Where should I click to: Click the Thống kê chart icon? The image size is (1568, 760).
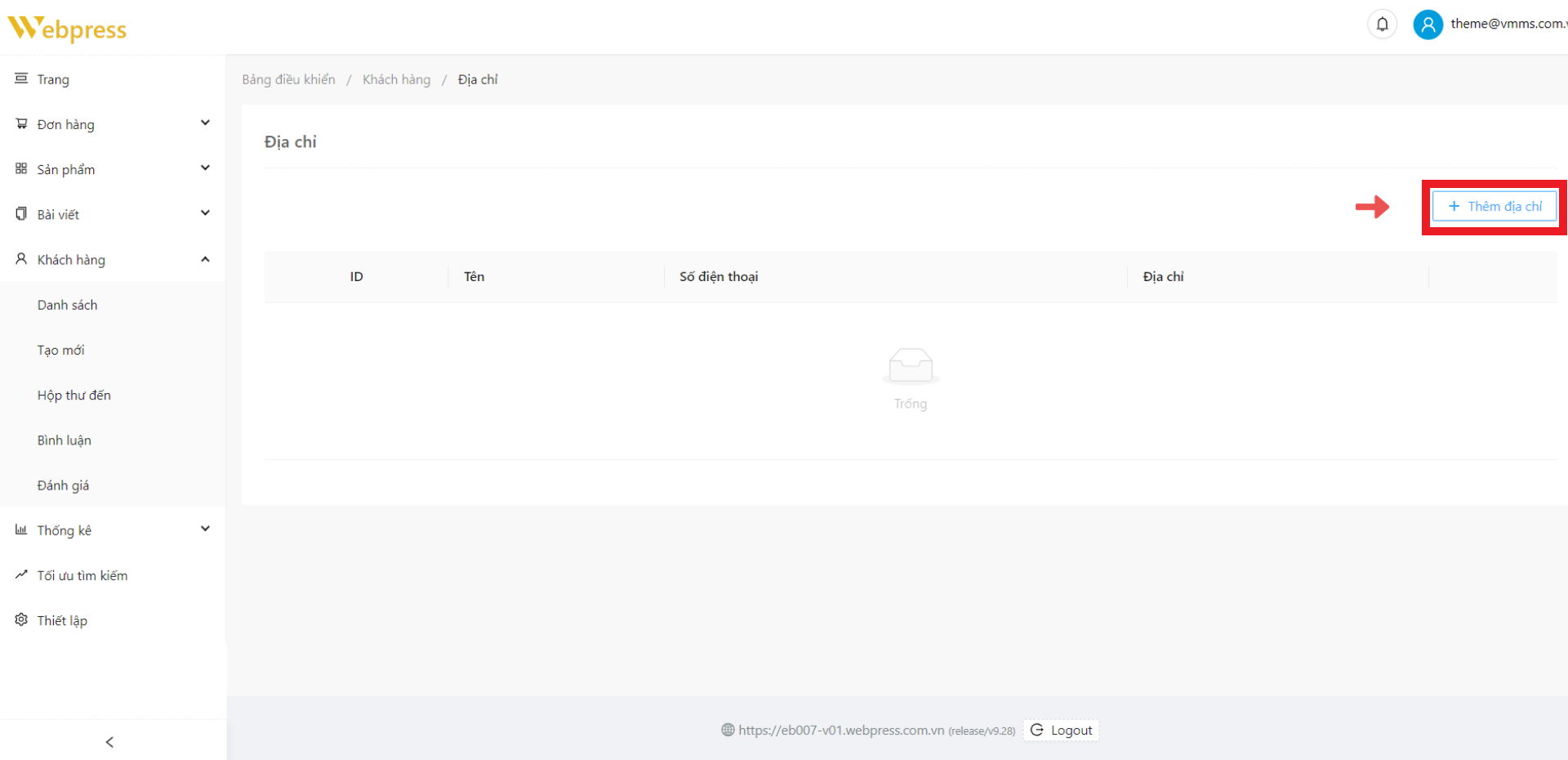pyautogui.click(x=21, y=530)
